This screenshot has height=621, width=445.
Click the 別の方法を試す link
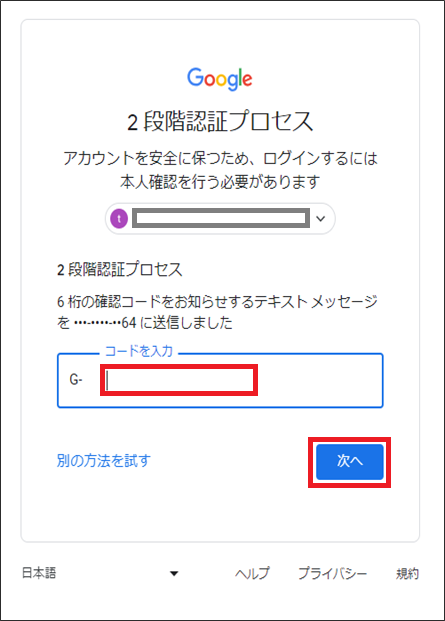[104, 461]
